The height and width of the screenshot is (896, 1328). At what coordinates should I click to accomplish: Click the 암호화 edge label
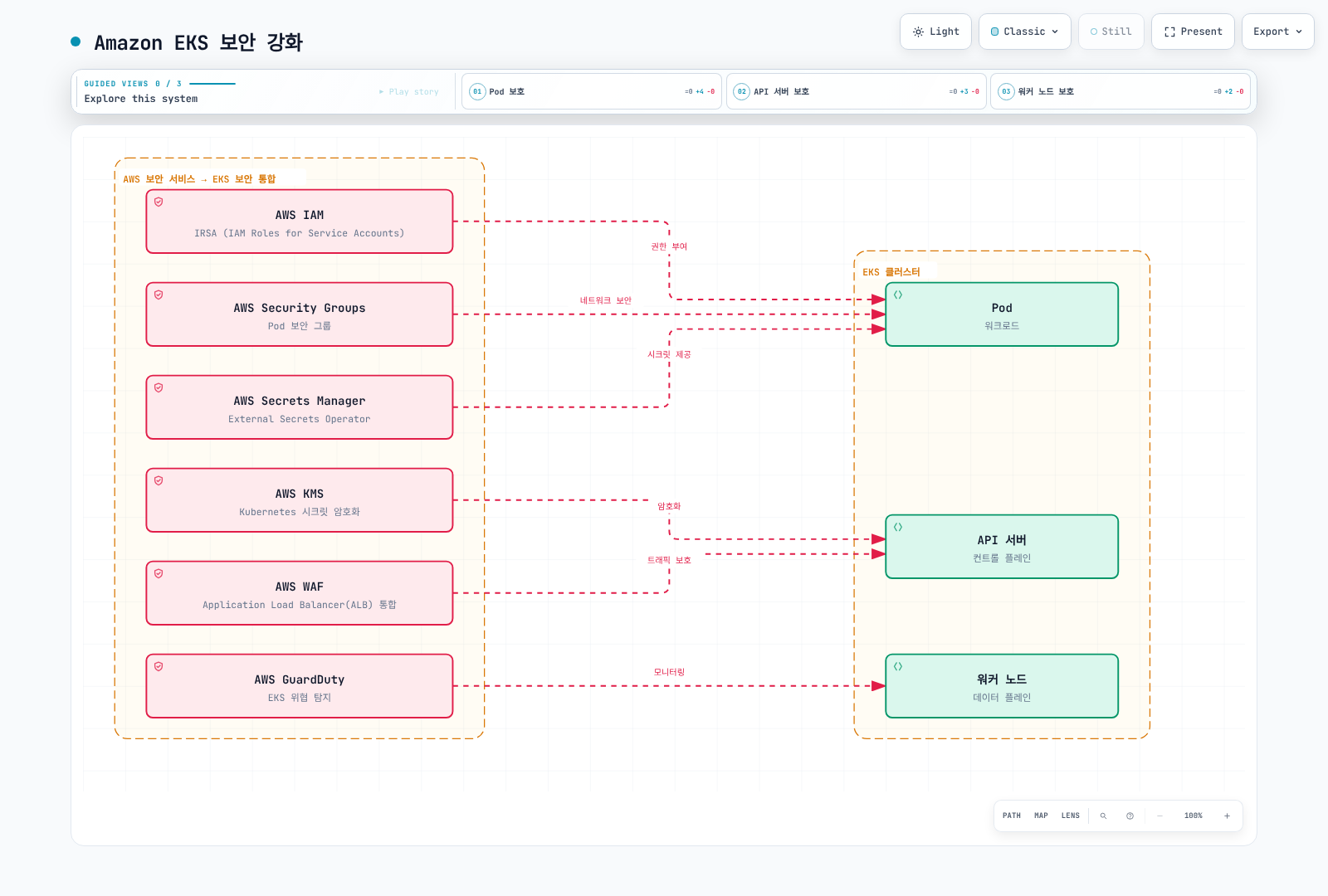tap(669, 506)
